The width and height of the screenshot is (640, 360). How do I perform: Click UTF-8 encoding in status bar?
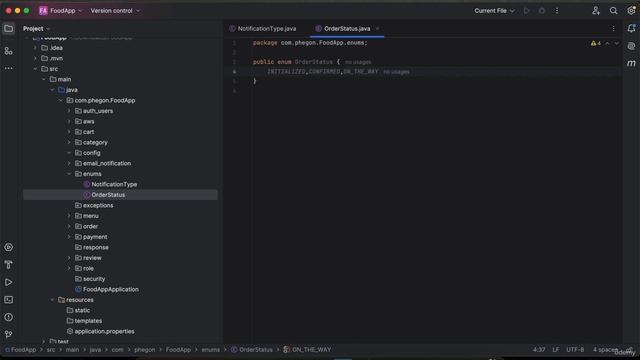click(x=575, y=350)
